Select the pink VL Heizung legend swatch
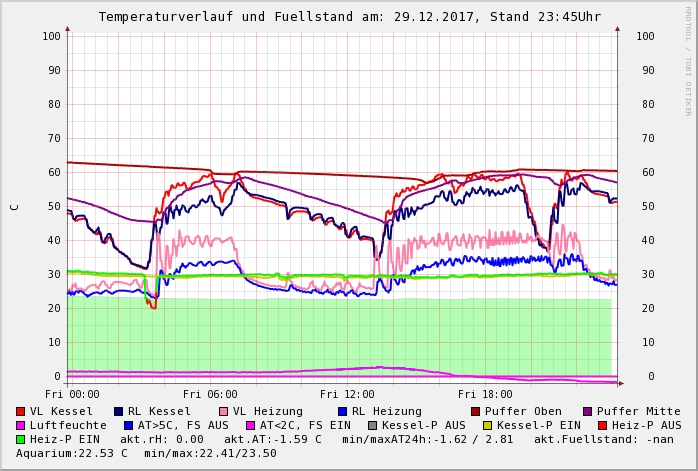 [222, 411]
